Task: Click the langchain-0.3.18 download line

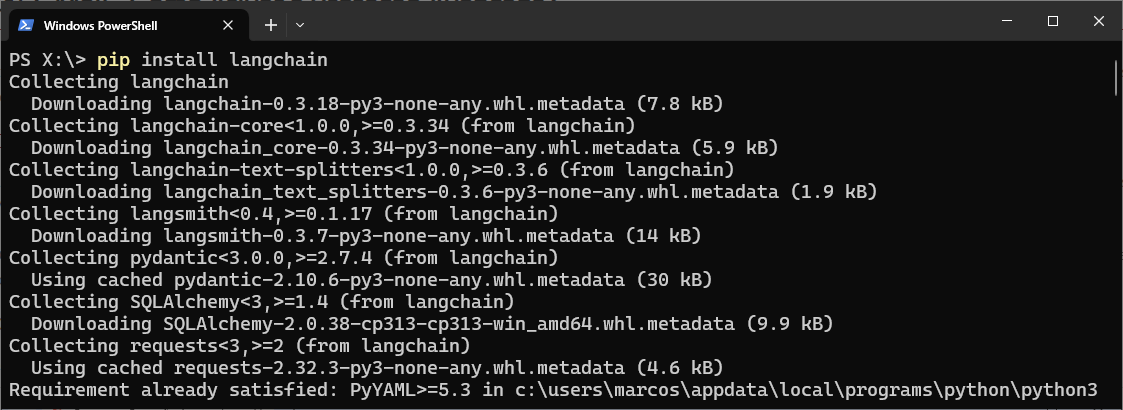Action: point(377,104)
